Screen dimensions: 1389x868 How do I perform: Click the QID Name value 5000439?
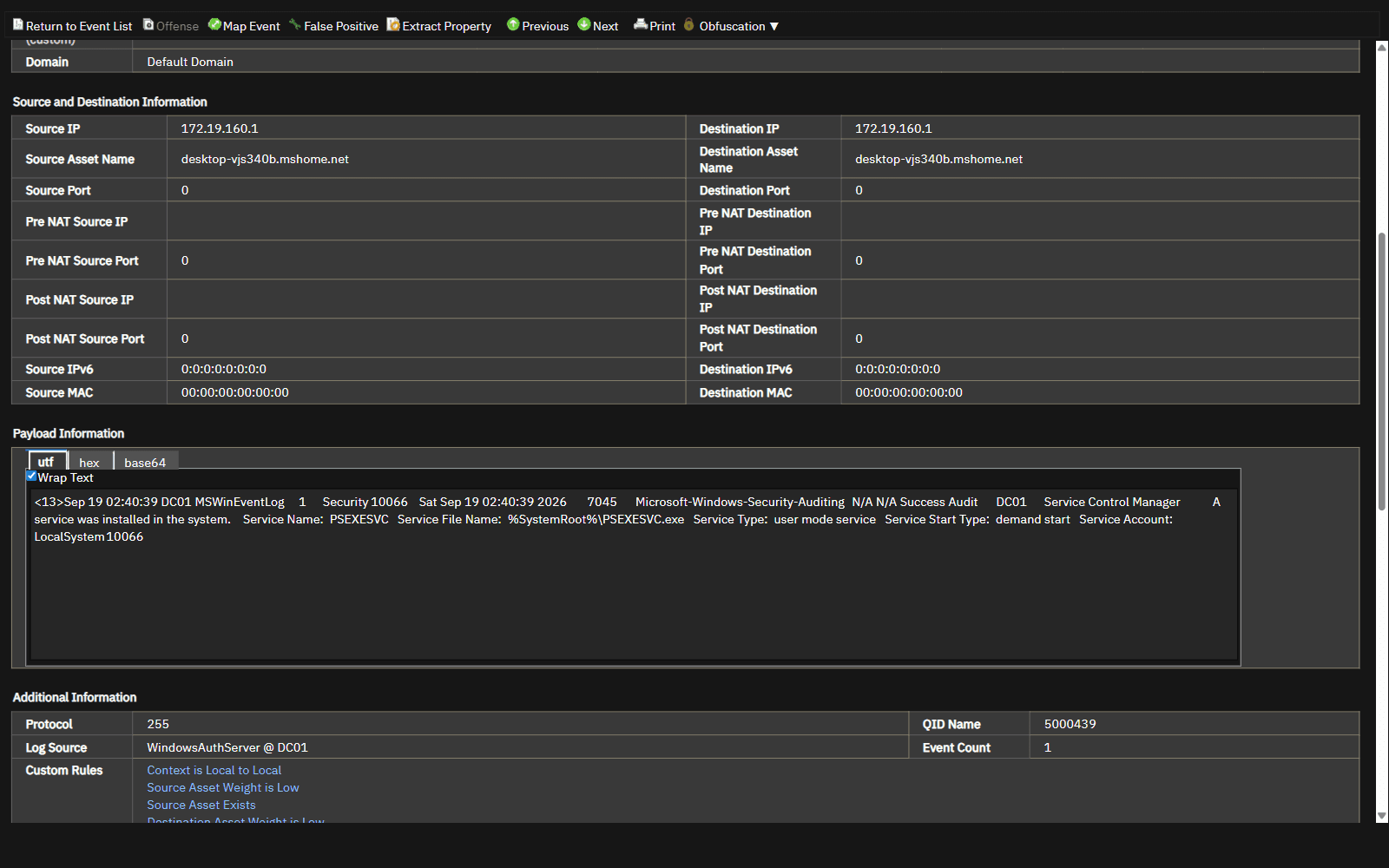(x=1070, y=724)
